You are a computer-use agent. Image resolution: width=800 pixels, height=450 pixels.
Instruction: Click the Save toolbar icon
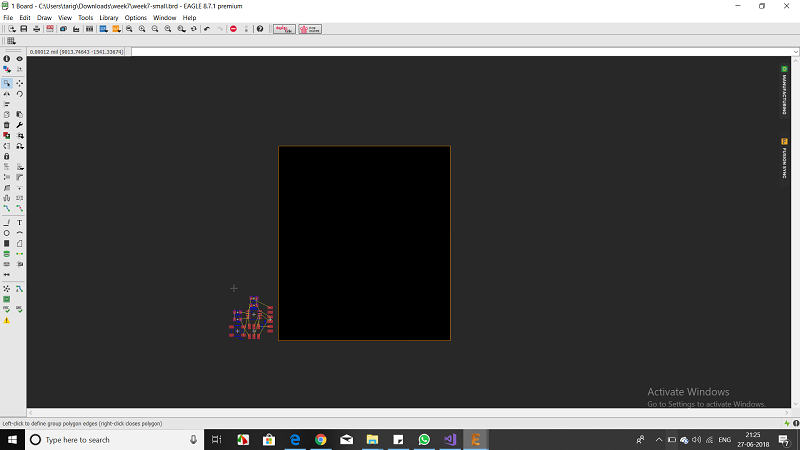[x=23, y=29]
